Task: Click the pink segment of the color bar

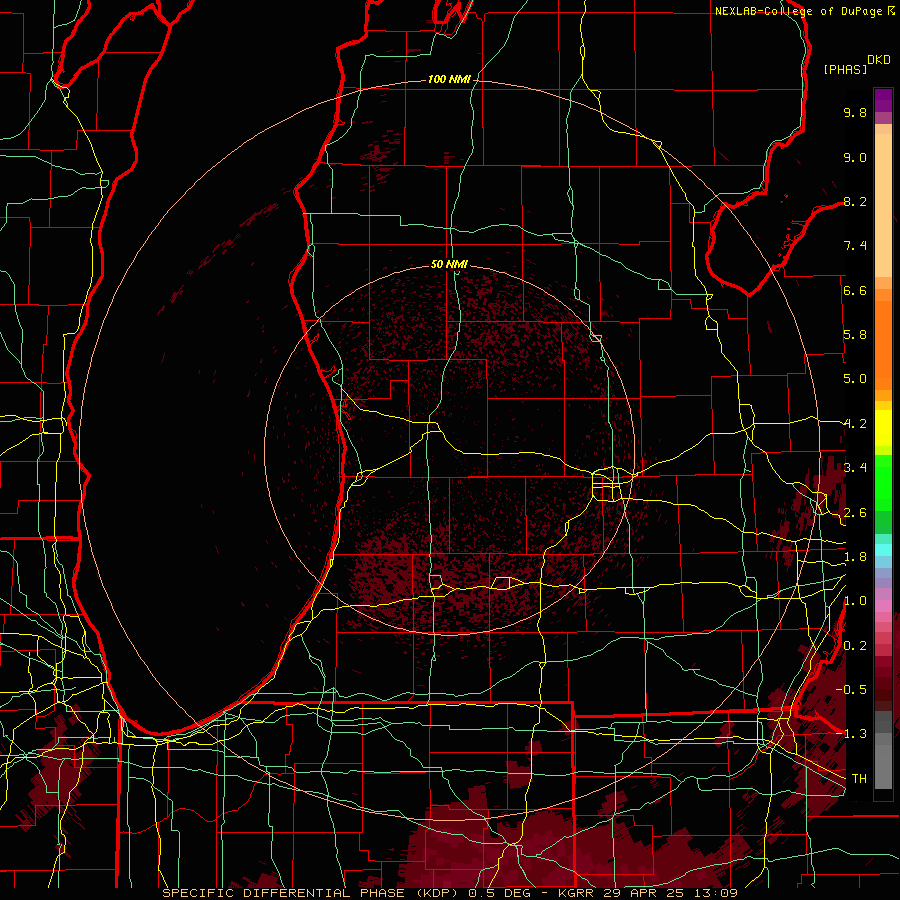Action: click(x=883, y=606)
